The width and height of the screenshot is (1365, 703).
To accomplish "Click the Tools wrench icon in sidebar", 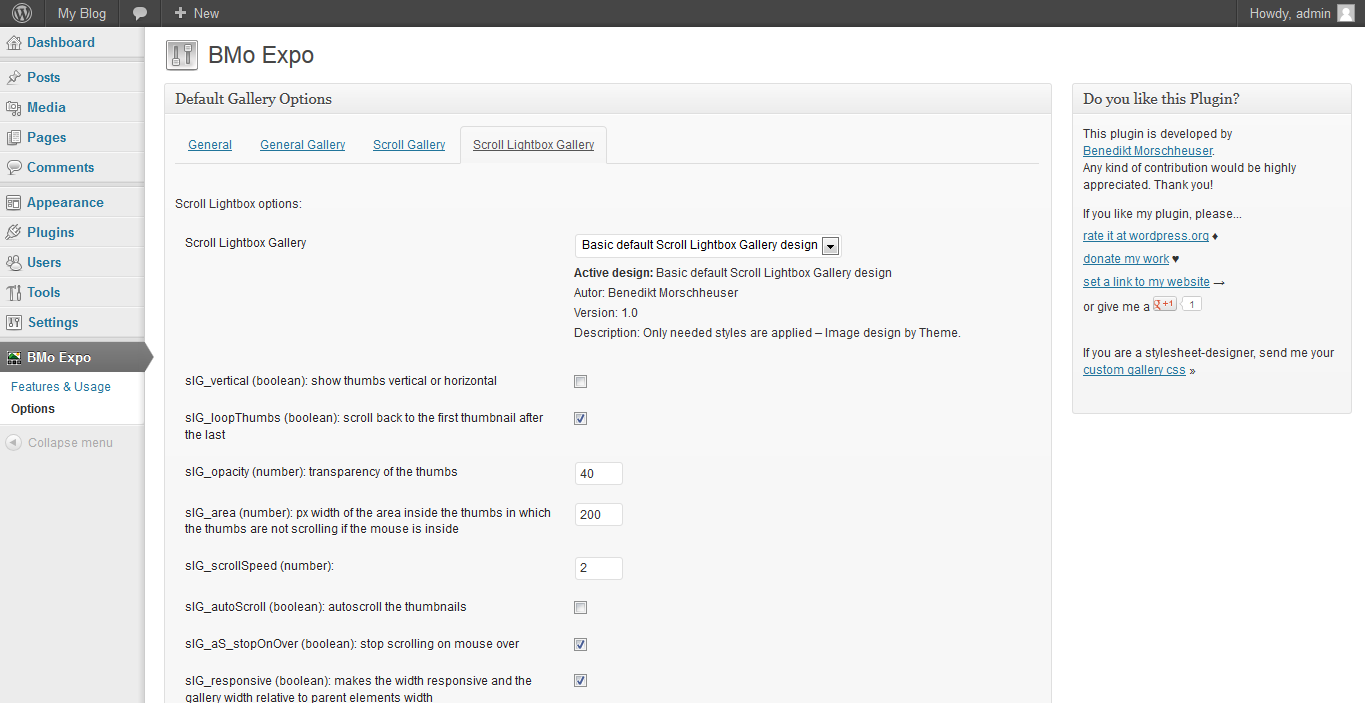I will pyautogui.click(x=14, y=292).
